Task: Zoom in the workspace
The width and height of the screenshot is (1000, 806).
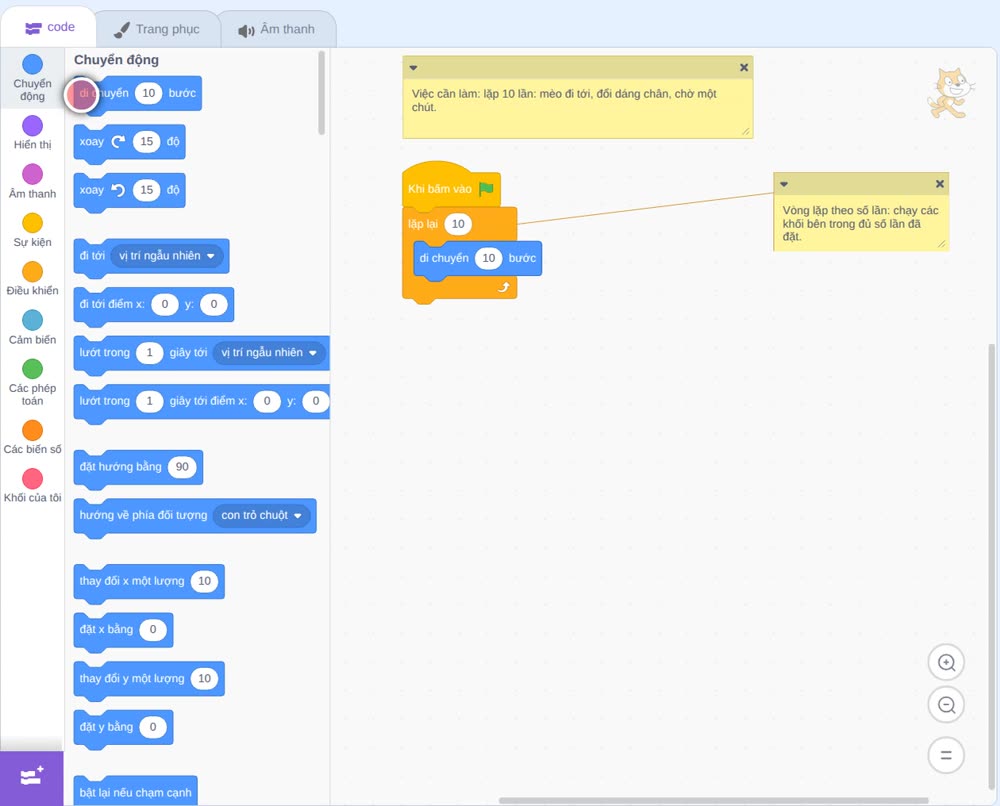Action: [946, 663]
